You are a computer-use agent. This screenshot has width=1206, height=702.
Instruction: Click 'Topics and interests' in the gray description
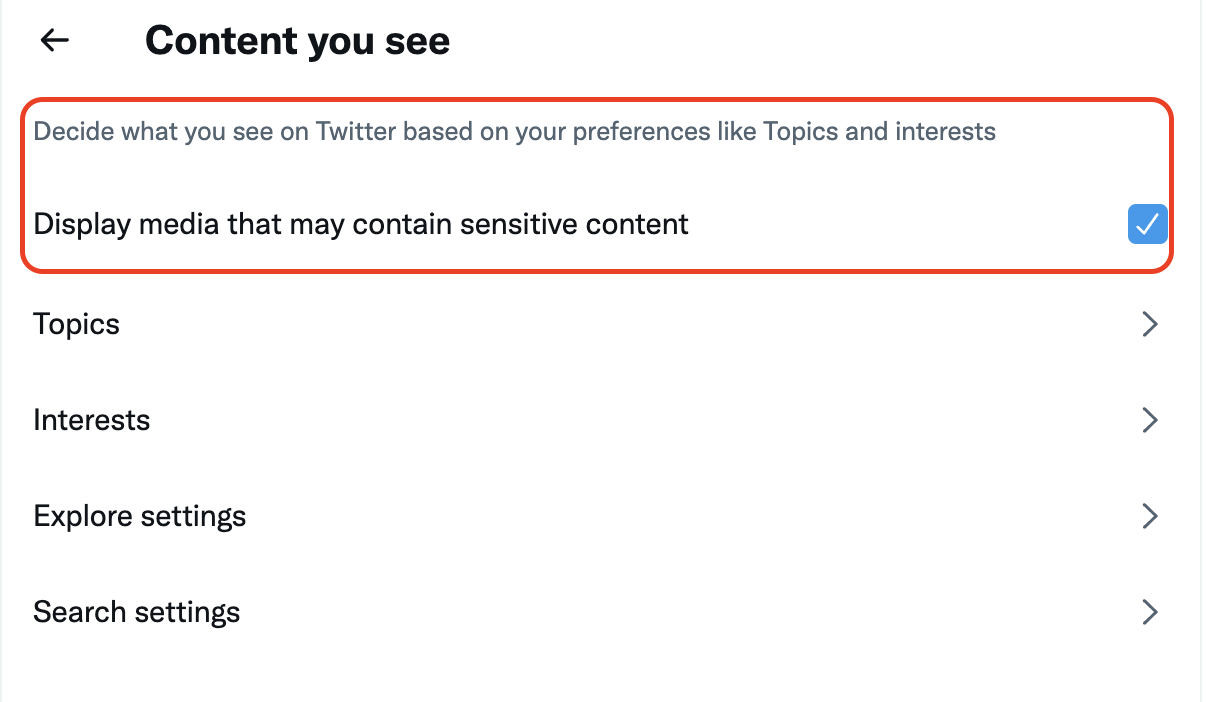880,131
